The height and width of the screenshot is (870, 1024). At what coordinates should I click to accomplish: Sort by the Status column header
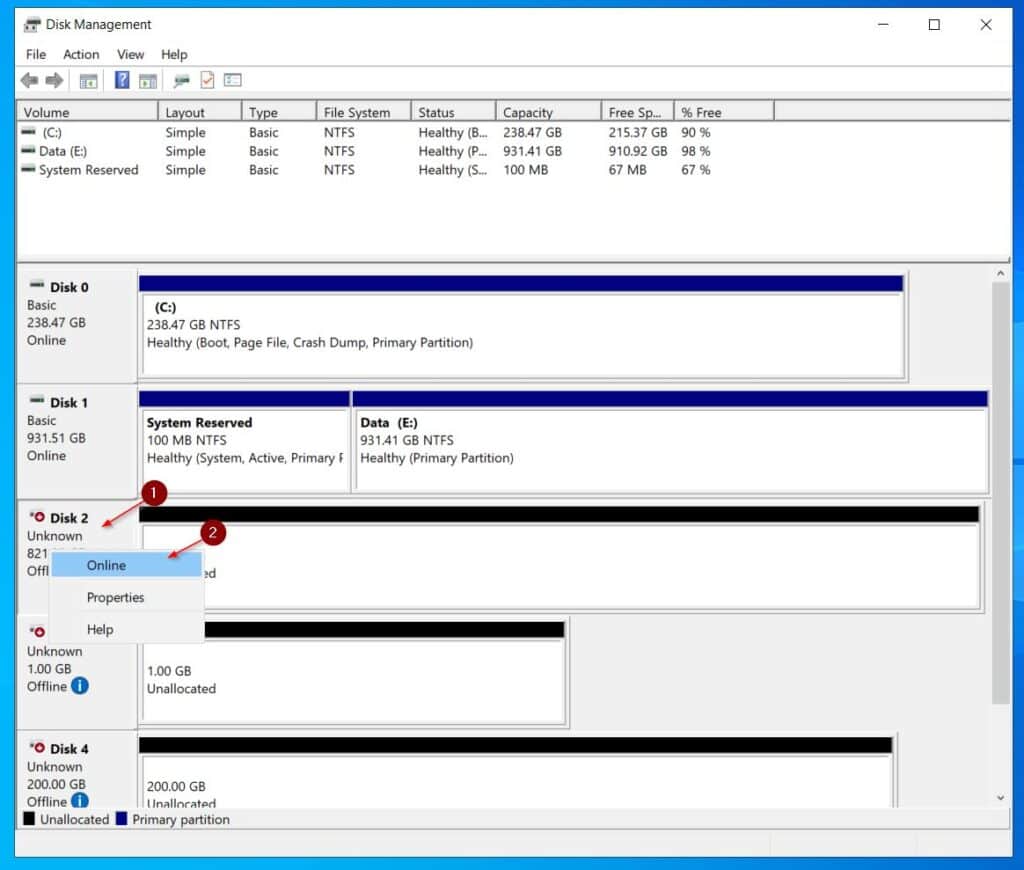453,112
